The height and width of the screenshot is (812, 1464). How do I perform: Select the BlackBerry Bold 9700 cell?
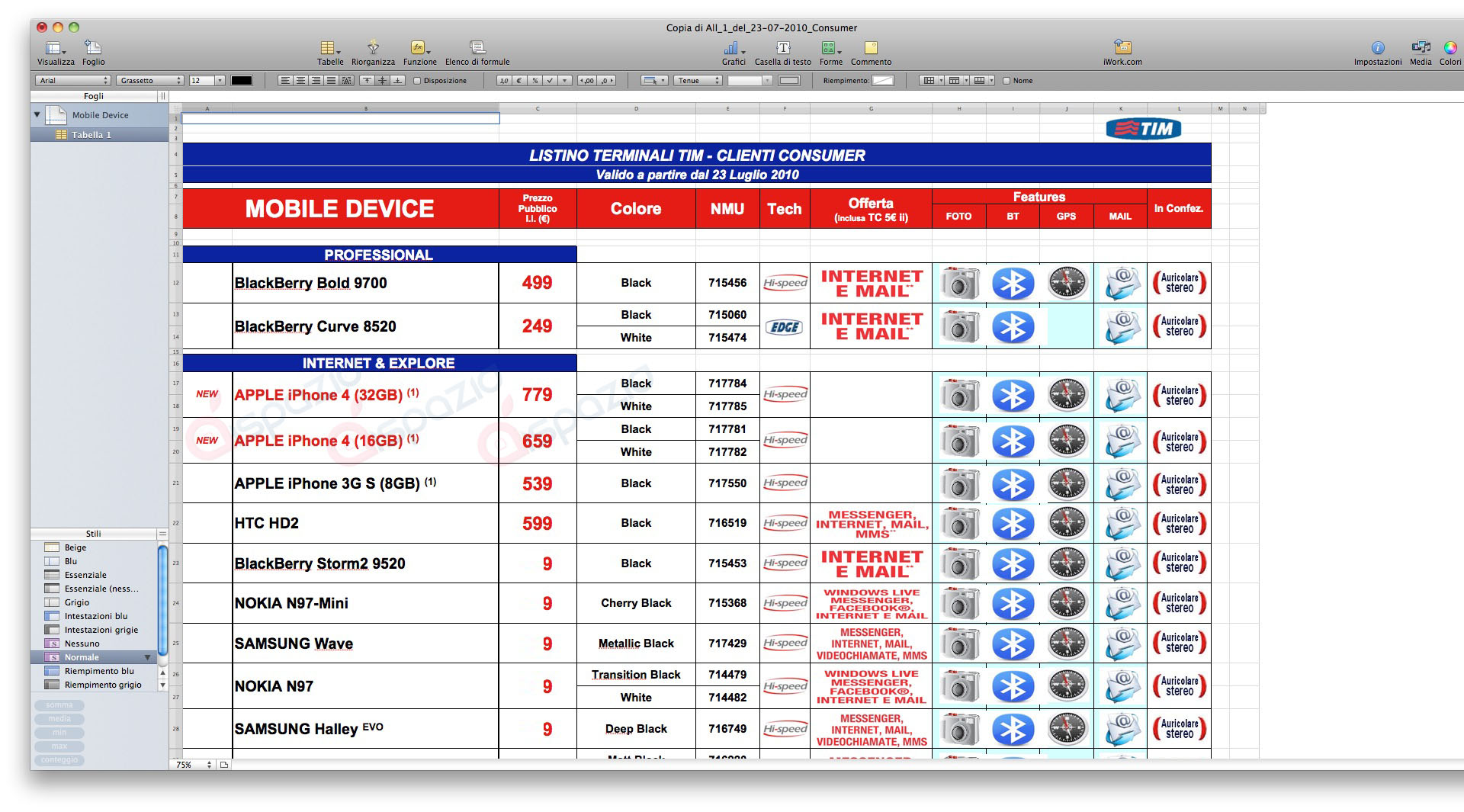coord(365,283)
